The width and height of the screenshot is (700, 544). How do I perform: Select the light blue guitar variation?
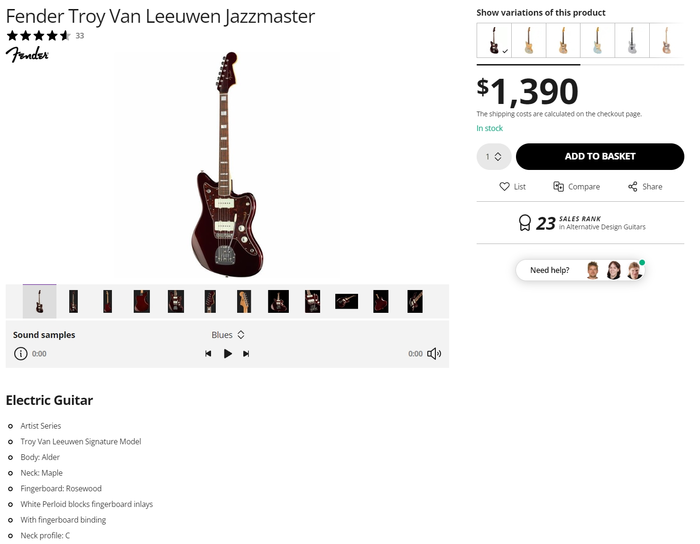click(598, 41)
